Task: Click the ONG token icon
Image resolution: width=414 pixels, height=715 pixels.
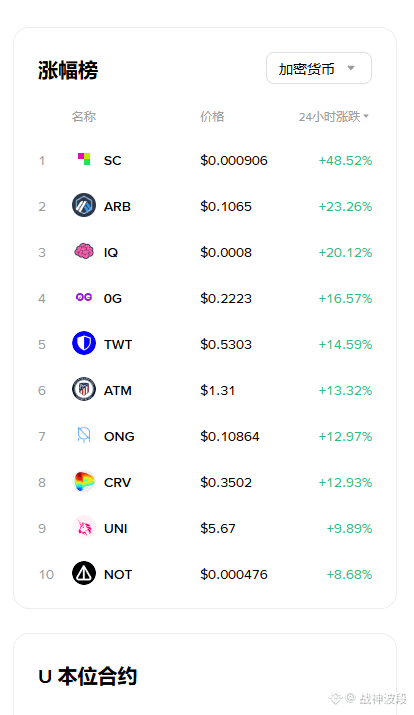Action: [x=84, y=435]
